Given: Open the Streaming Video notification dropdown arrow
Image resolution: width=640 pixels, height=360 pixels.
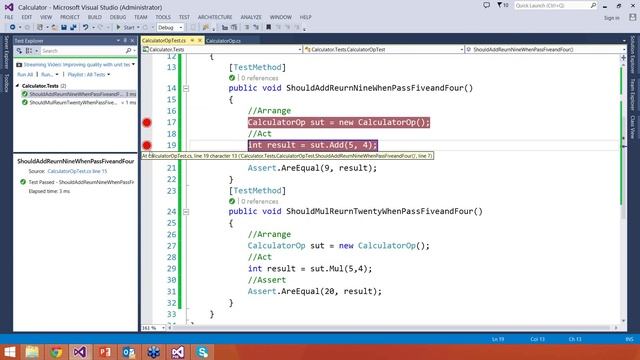Looking at the screenshot, I should click(x=133, y=64).
